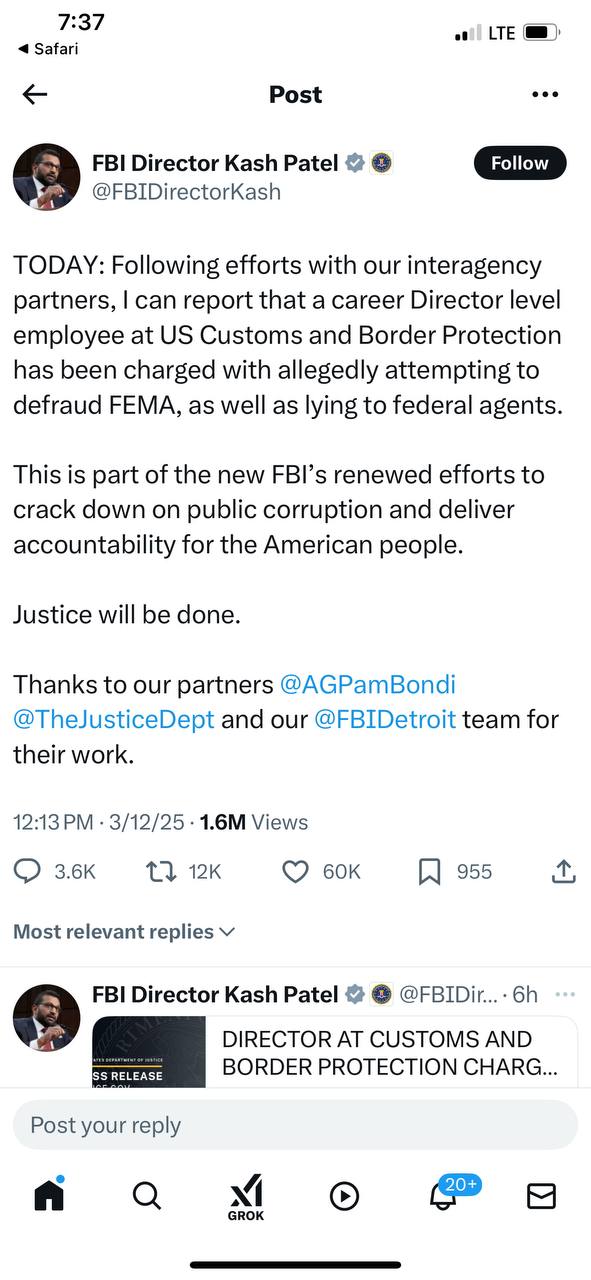Expand the Most relevant replies dropdown
This screenshot has height=1280, width=591.
tap(124, 931)
